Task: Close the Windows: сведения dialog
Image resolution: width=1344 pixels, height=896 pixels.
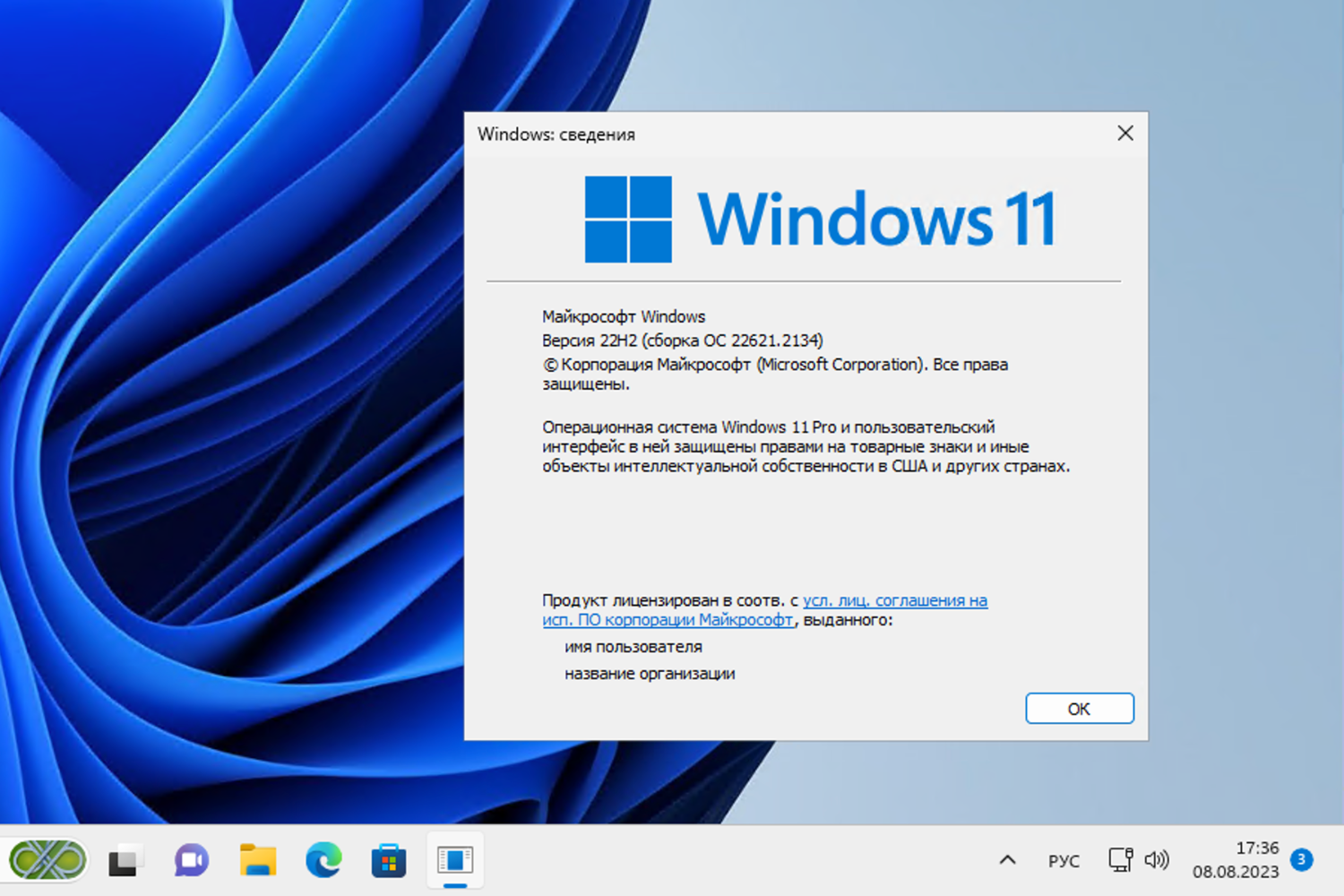Action: 1125,133
